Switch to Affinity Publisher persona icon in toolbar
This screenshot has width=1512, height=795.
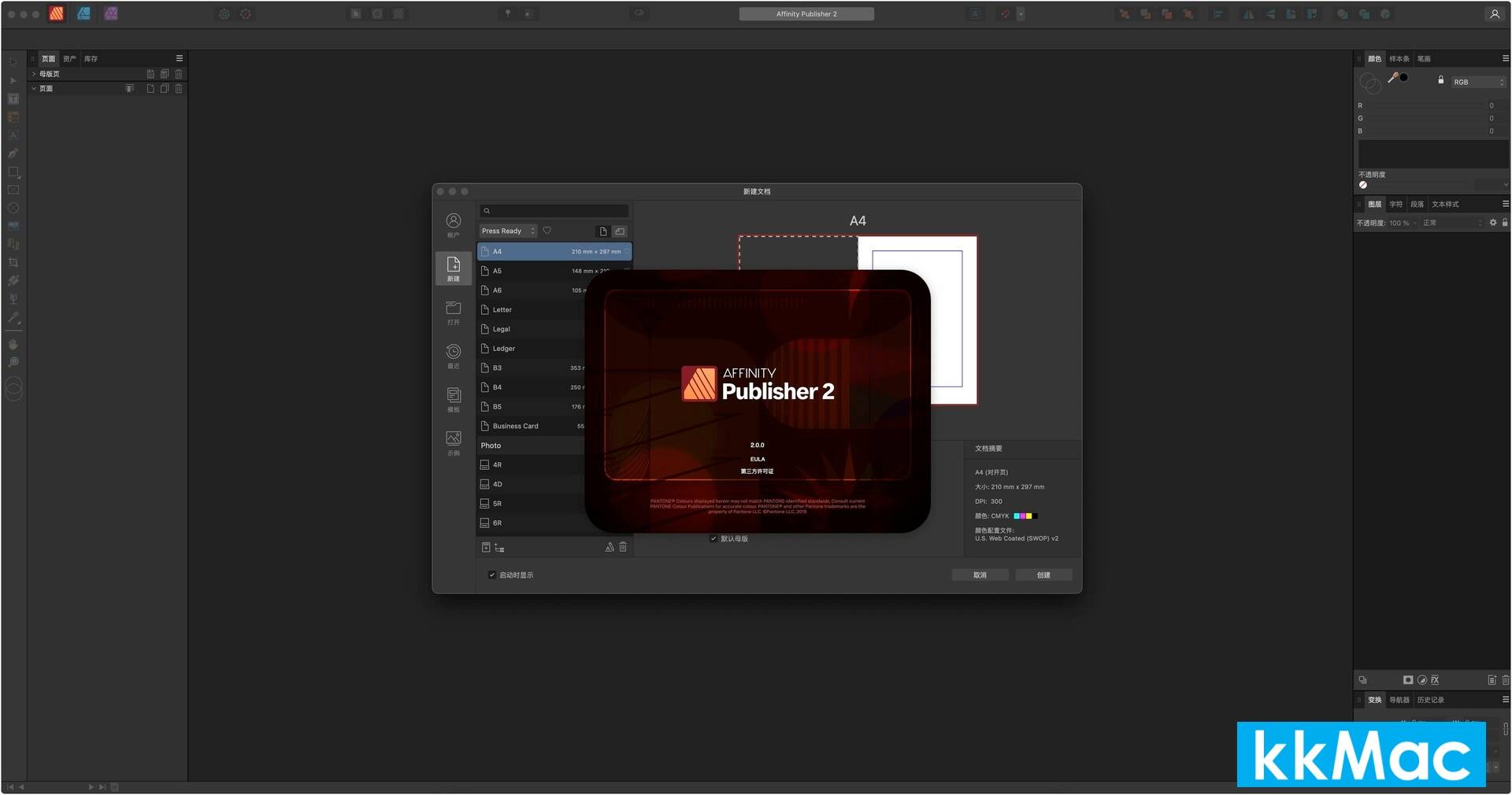point(57,13)
